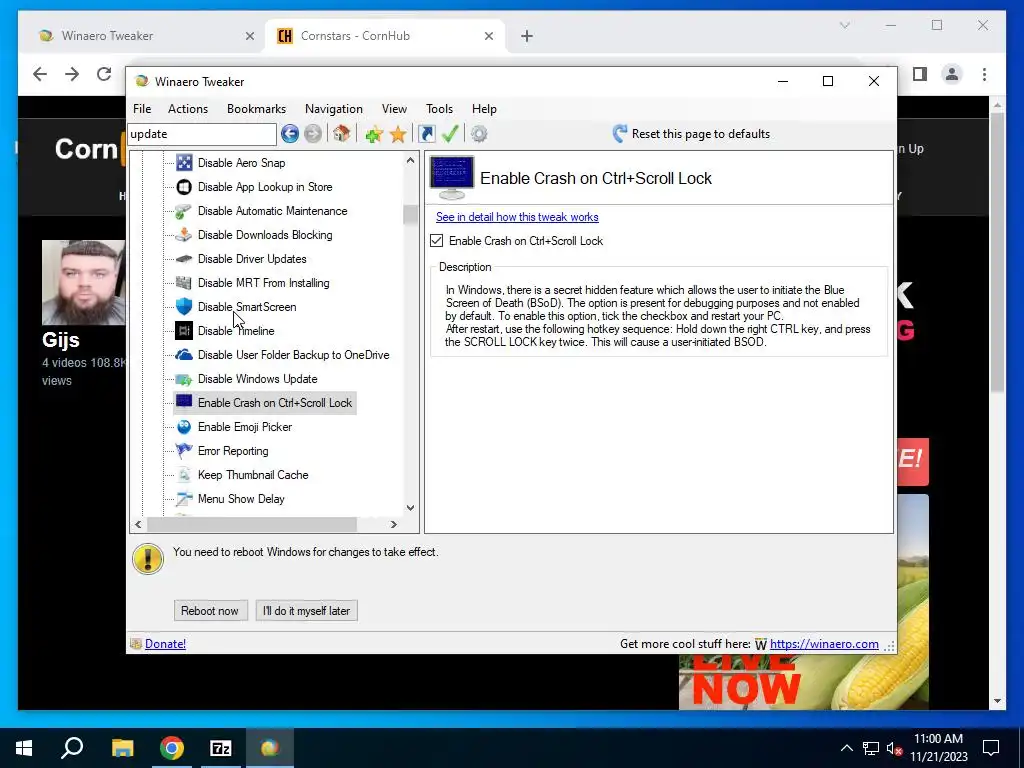Open Chrome from the taskbar
Image resolution: width=1024 pixels, height=768 pixels.
172,748
